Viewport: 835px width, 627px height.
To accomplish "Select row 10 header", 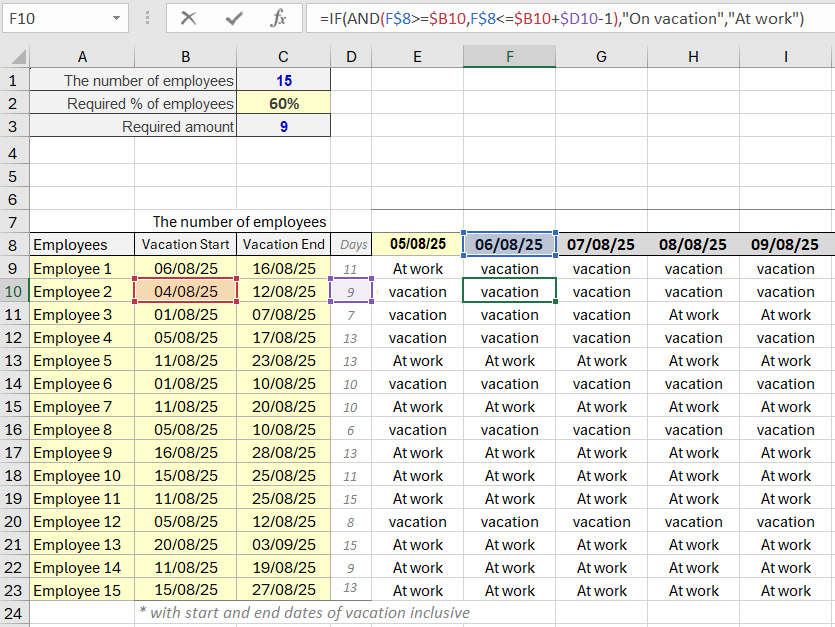I will (x=13, y=292).
